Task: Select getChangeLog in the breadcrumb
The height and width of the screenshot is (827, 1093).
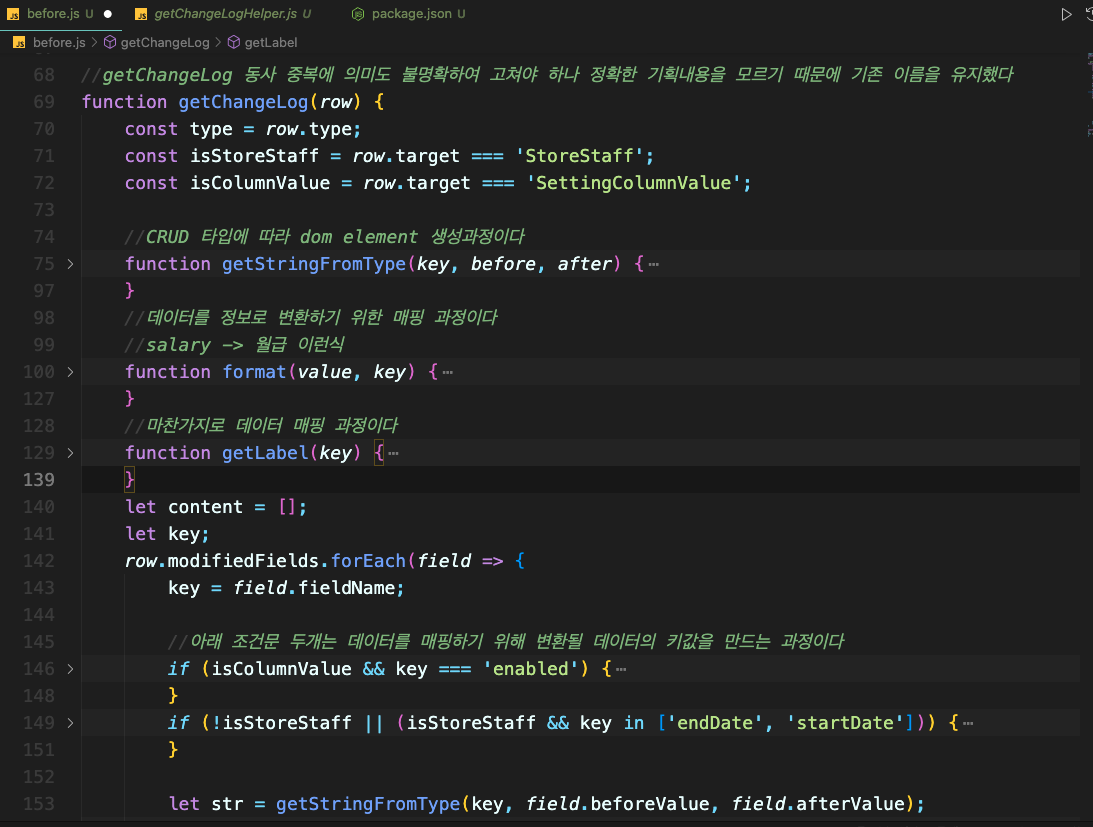Action: 165,43
